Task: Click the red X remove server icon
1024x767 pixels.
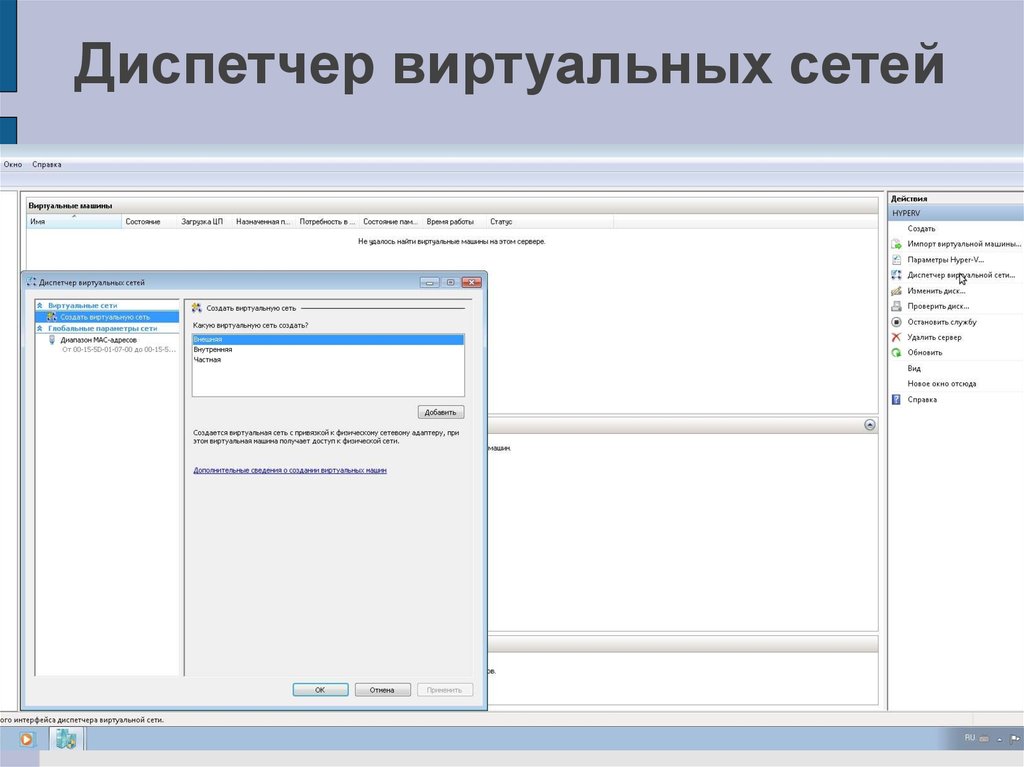Action: pyautogui.click(x=896, y=337)
